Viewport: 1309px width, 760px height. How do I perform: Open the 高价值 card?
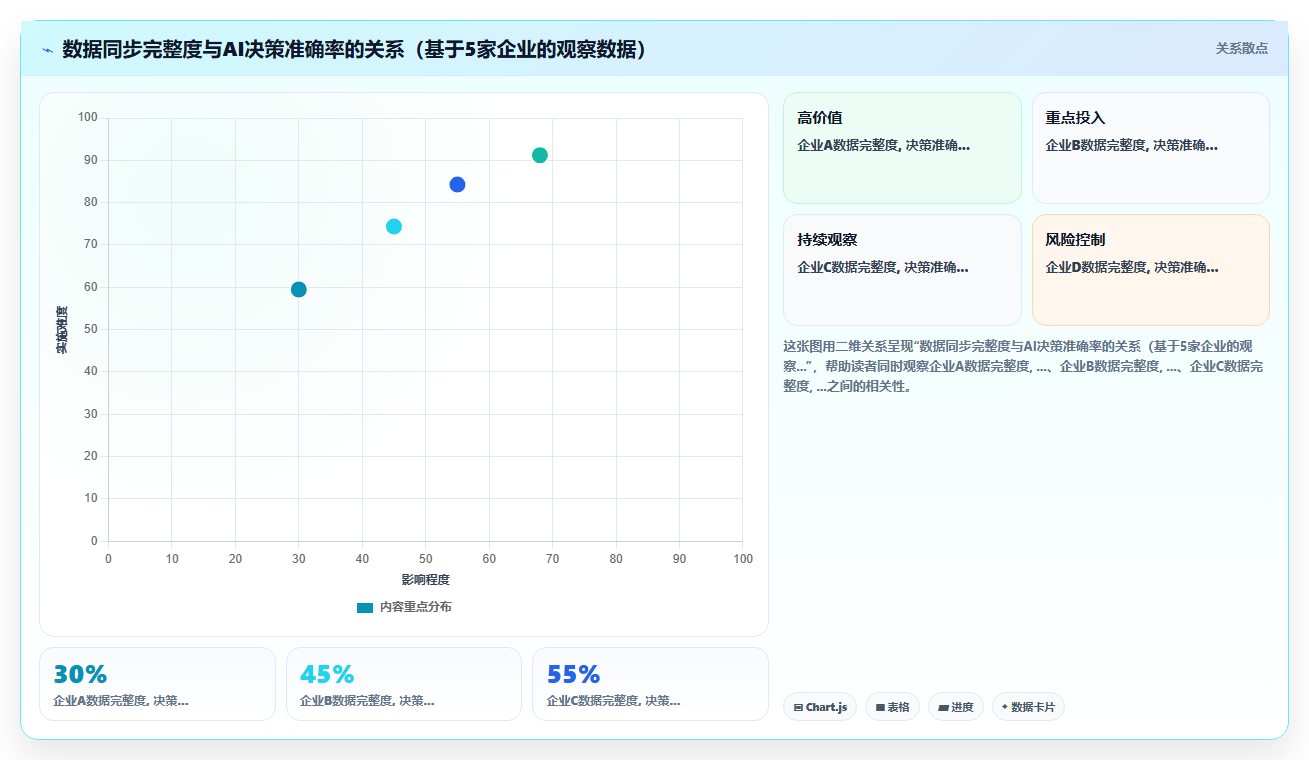(x=902, y=148)
